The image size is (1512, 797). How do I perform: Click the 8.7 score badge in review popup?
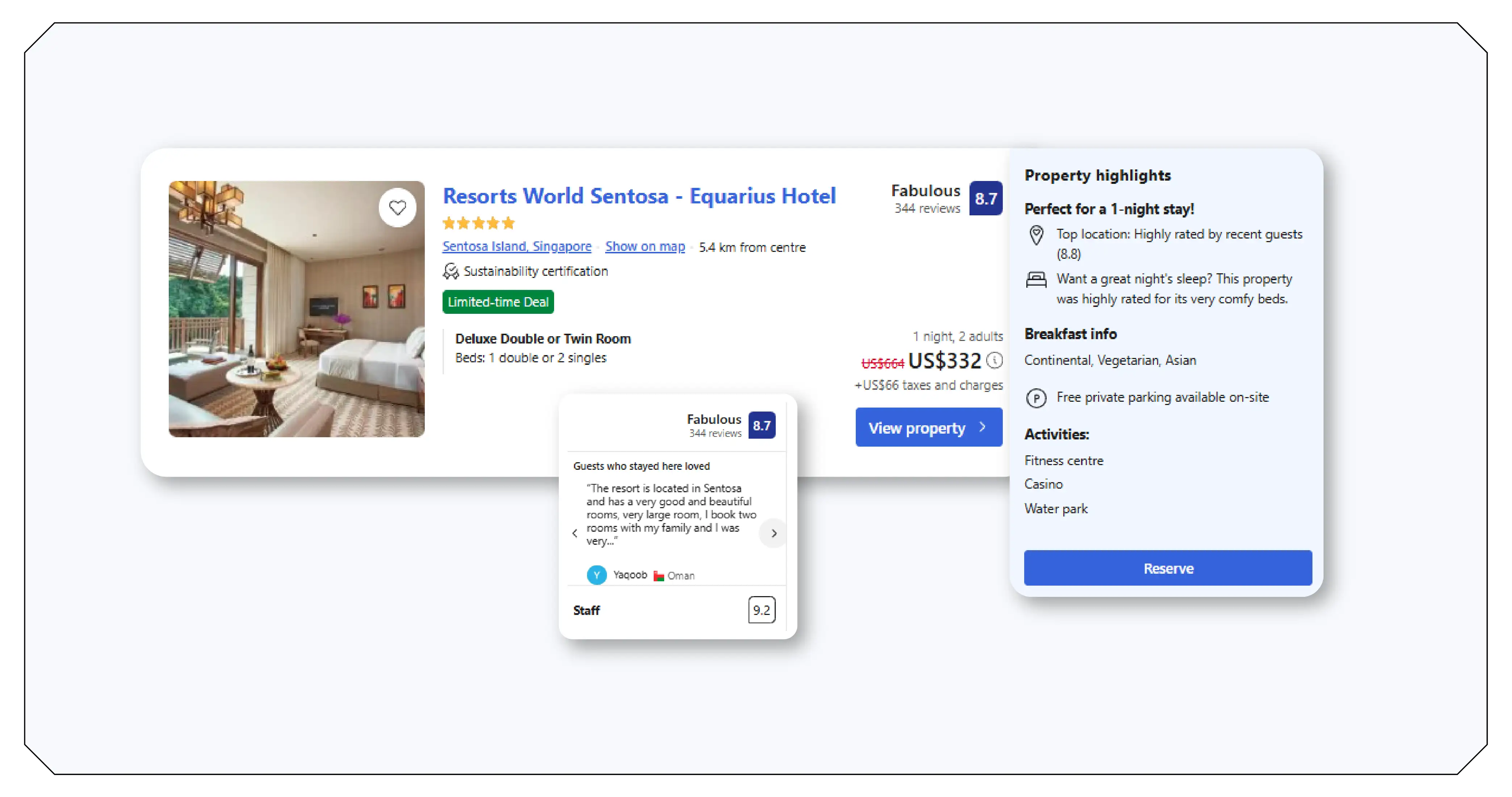(x=761, y=425)
